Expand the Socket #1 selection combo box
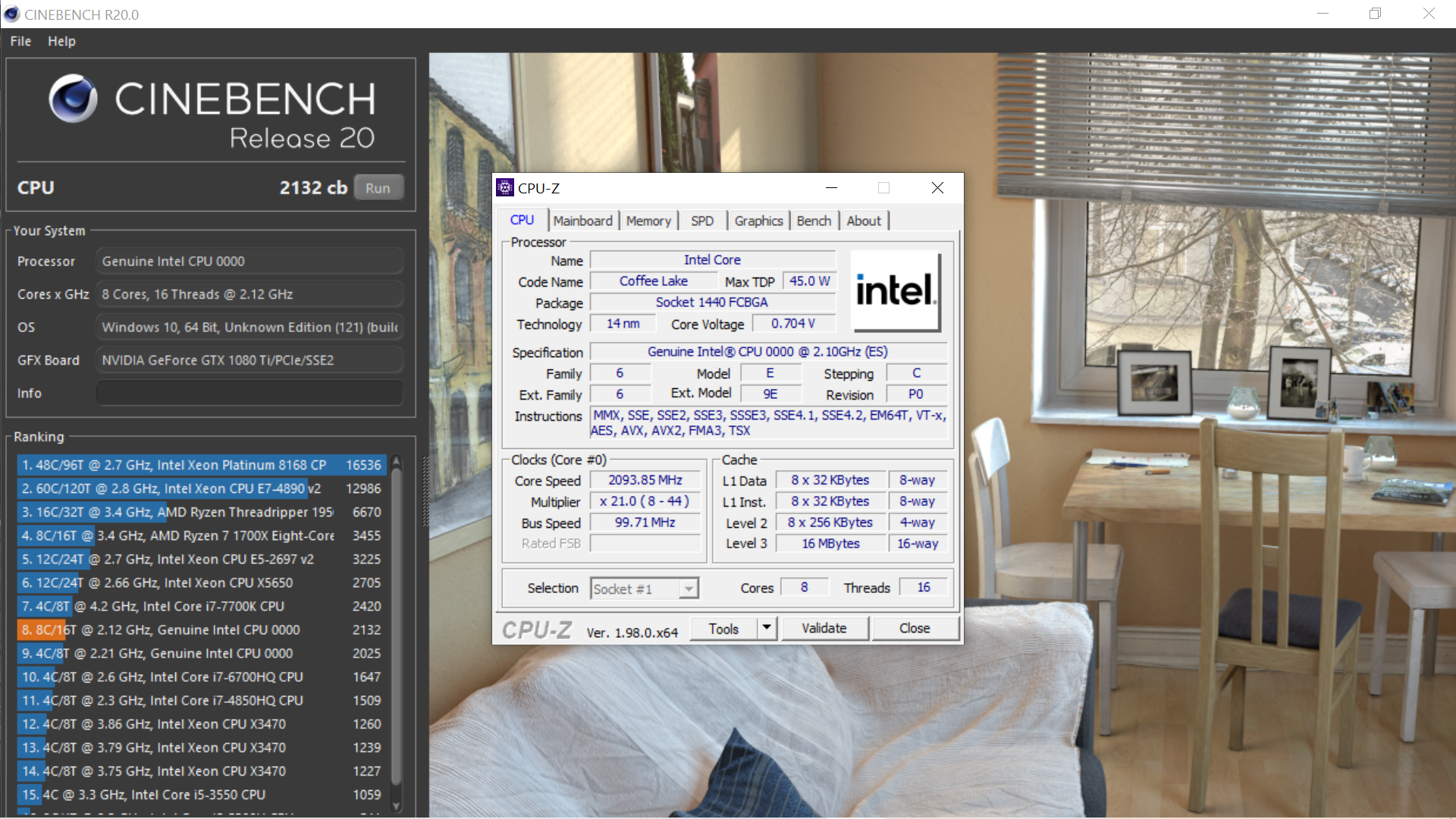 point(688,589)
